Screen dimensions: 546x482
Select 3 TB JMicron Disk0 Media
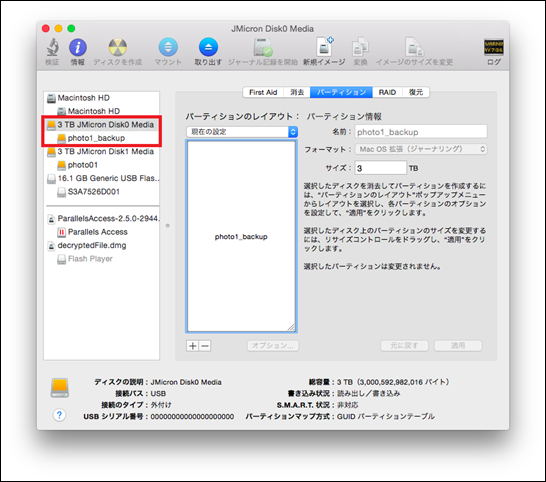(x=101, y=125)
